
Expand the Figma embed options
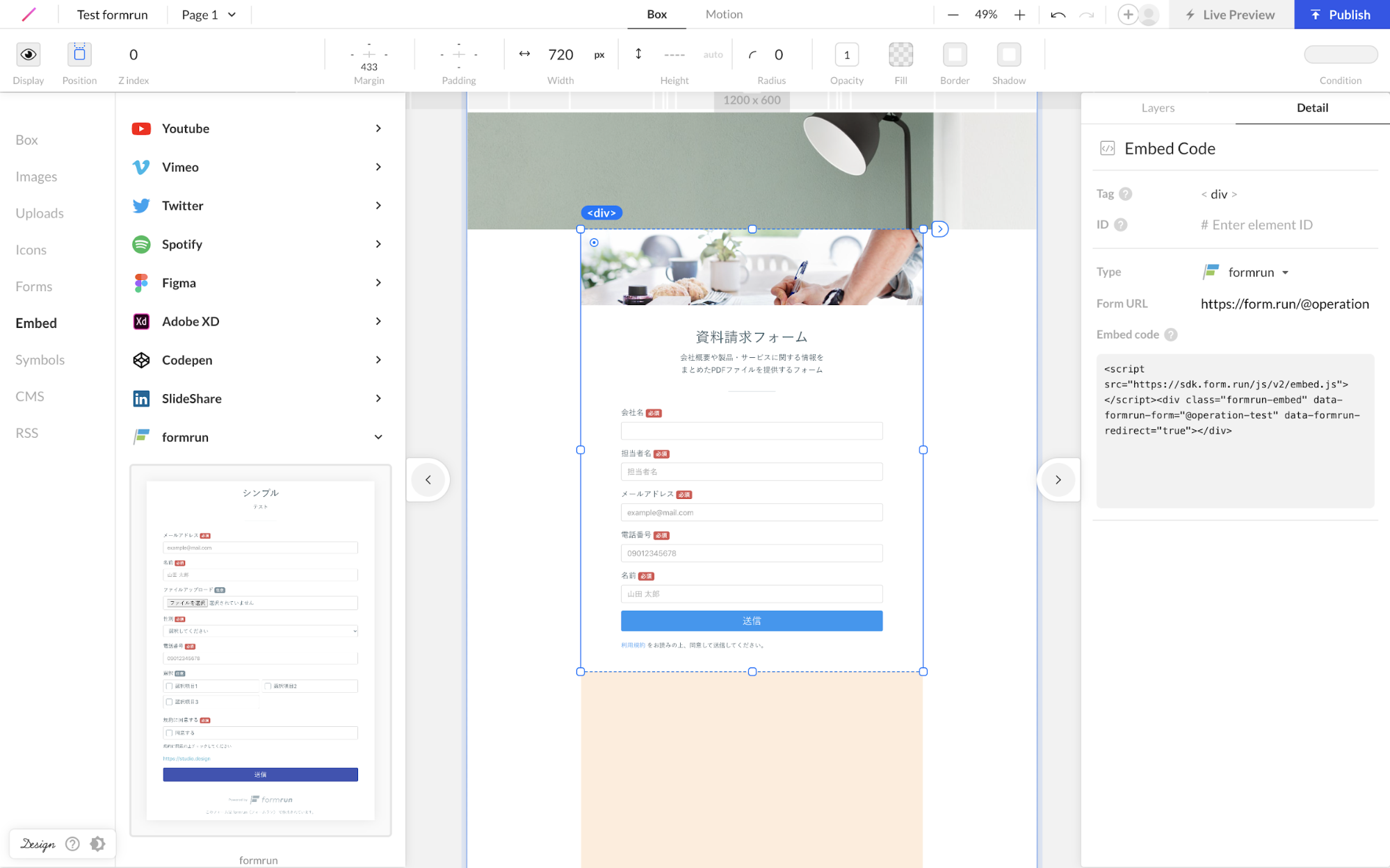380,282
